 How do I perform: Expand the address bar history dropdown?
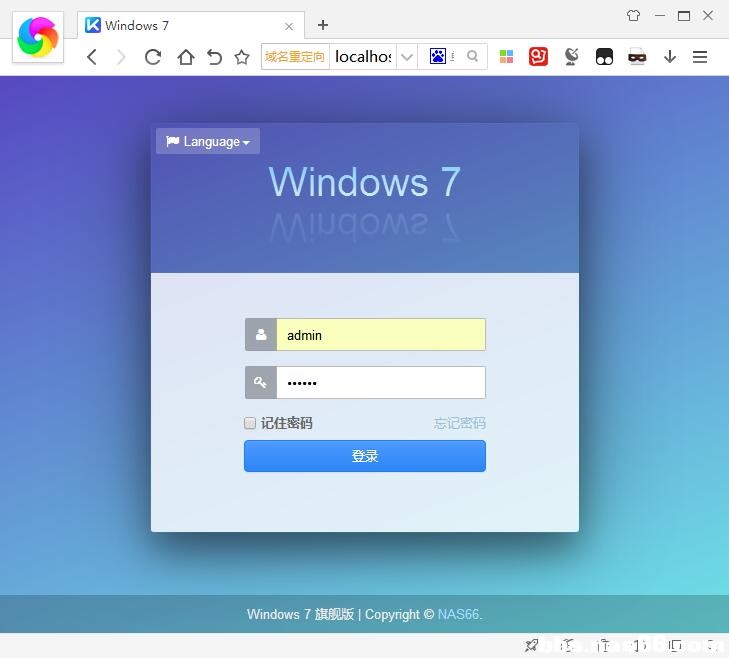coord(407,57)
